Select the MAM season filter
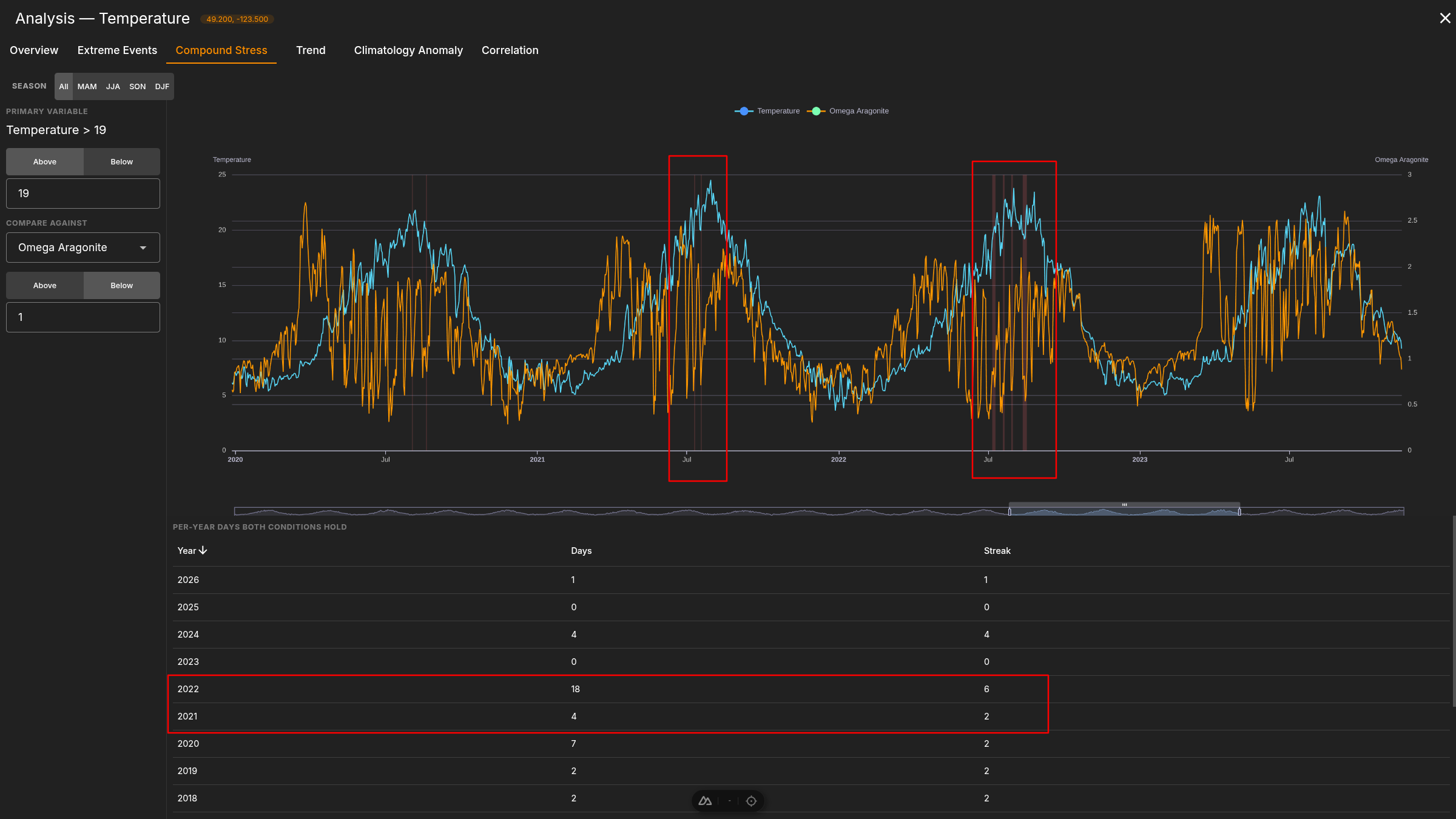This screenshot has width=1456, height=819. pos(87,86)
